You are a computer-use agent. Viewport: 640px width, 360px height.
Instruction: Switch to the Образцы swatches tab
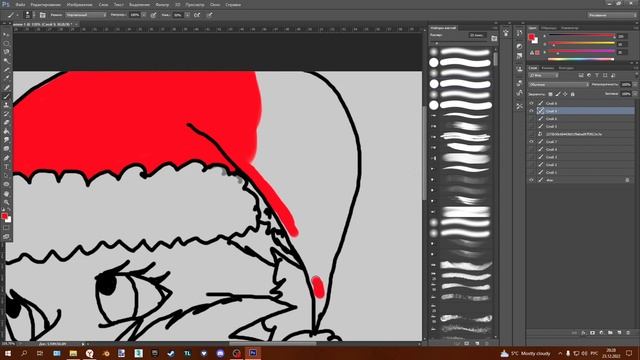(x=549, y=28)
